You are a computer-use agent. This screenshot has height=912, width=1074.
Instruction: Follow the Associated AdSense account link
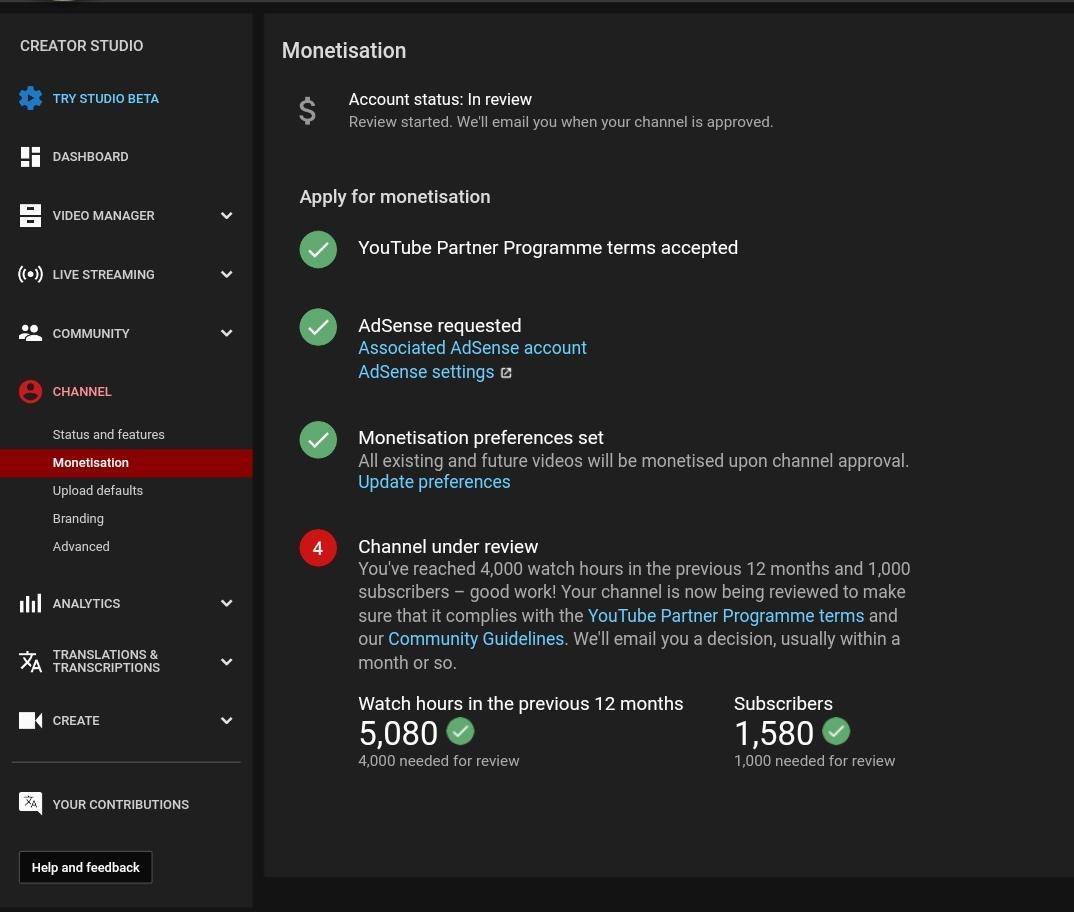(472, 348)
